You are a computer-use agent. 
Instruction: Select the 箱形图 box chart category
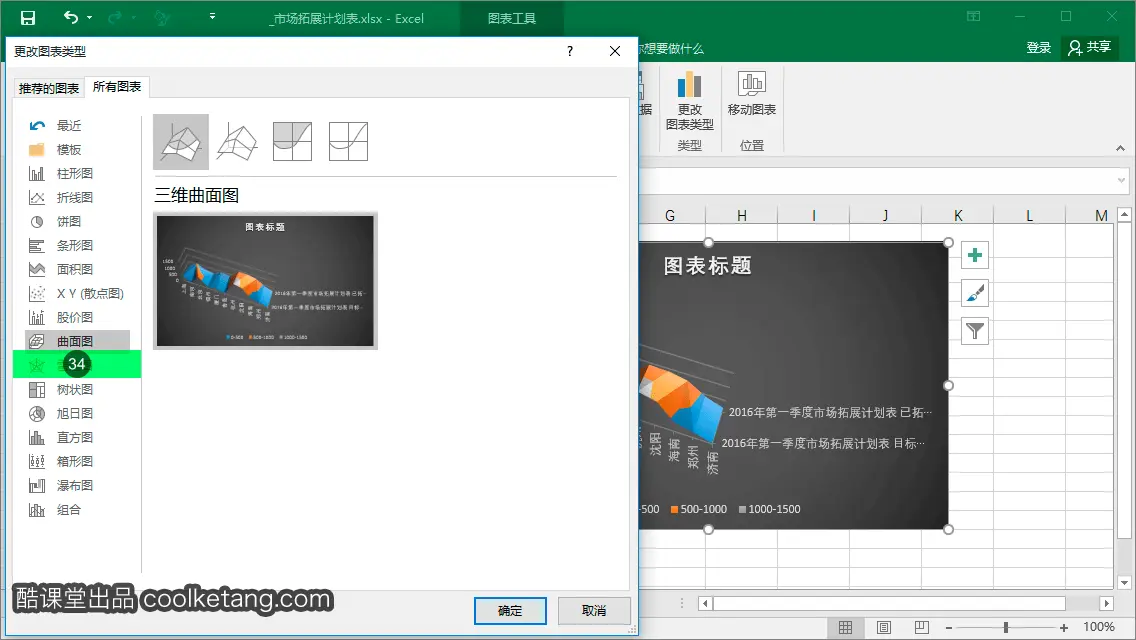[75, 461]
